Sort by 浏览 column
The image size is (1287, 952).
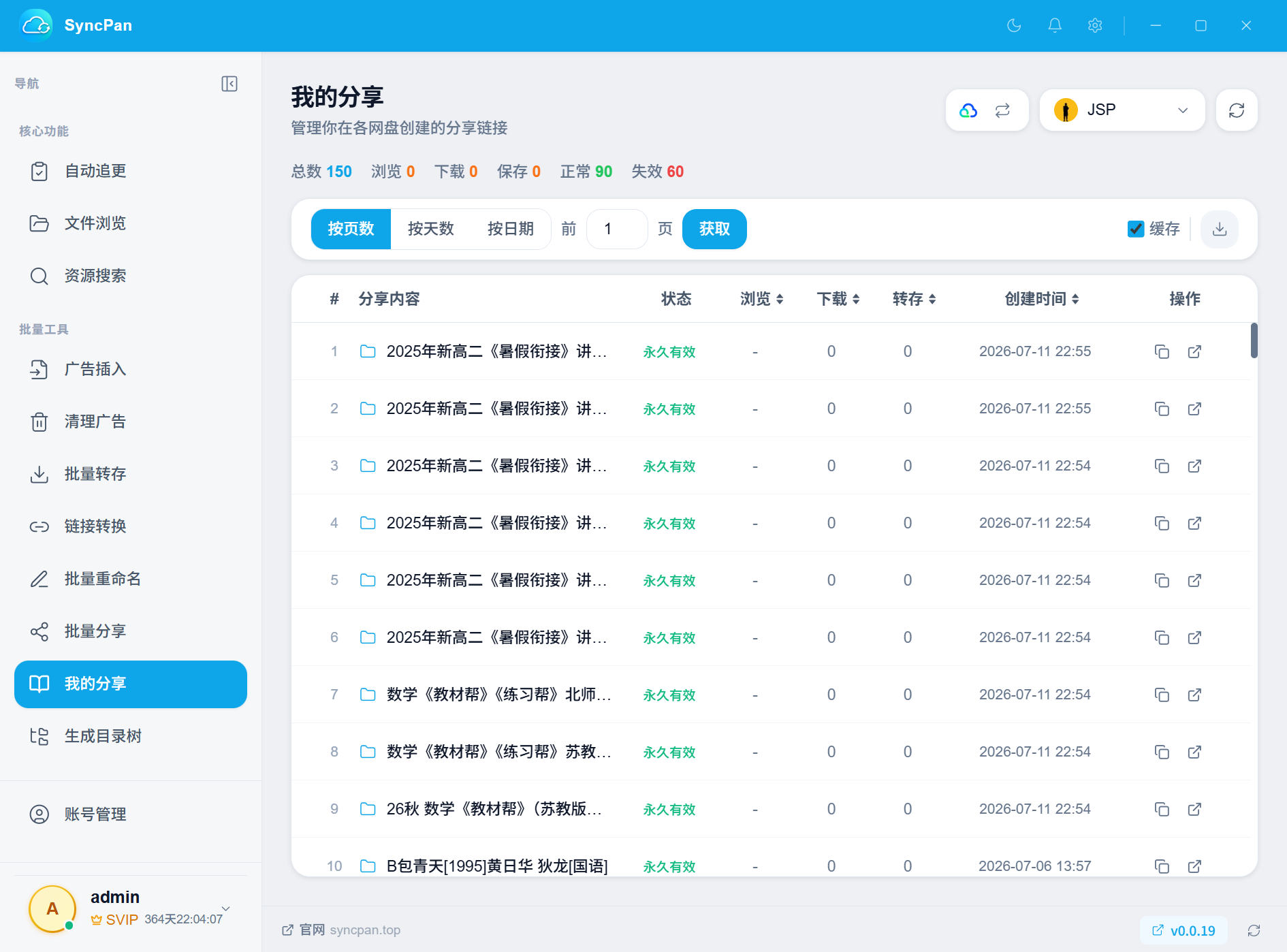(x=761, y=299)
